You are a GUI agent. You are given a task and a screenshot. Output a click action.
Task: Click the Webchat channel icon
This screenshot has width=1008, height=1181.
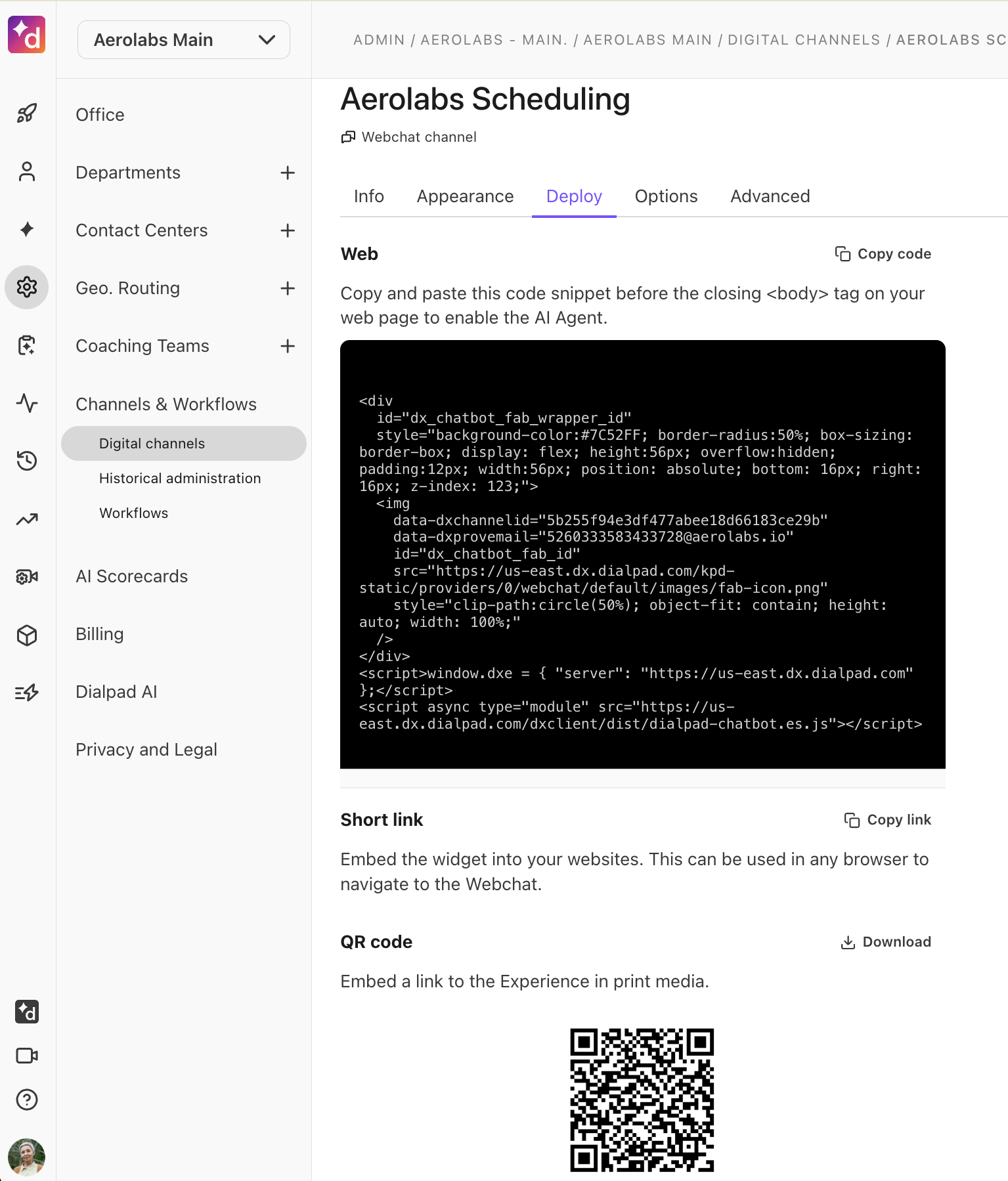[348, 137]
